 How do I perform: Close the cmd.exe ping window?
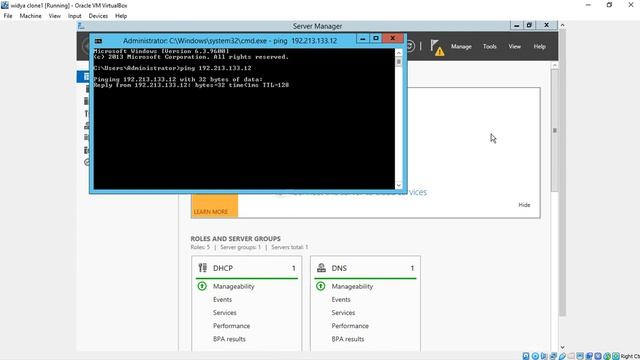393,39
